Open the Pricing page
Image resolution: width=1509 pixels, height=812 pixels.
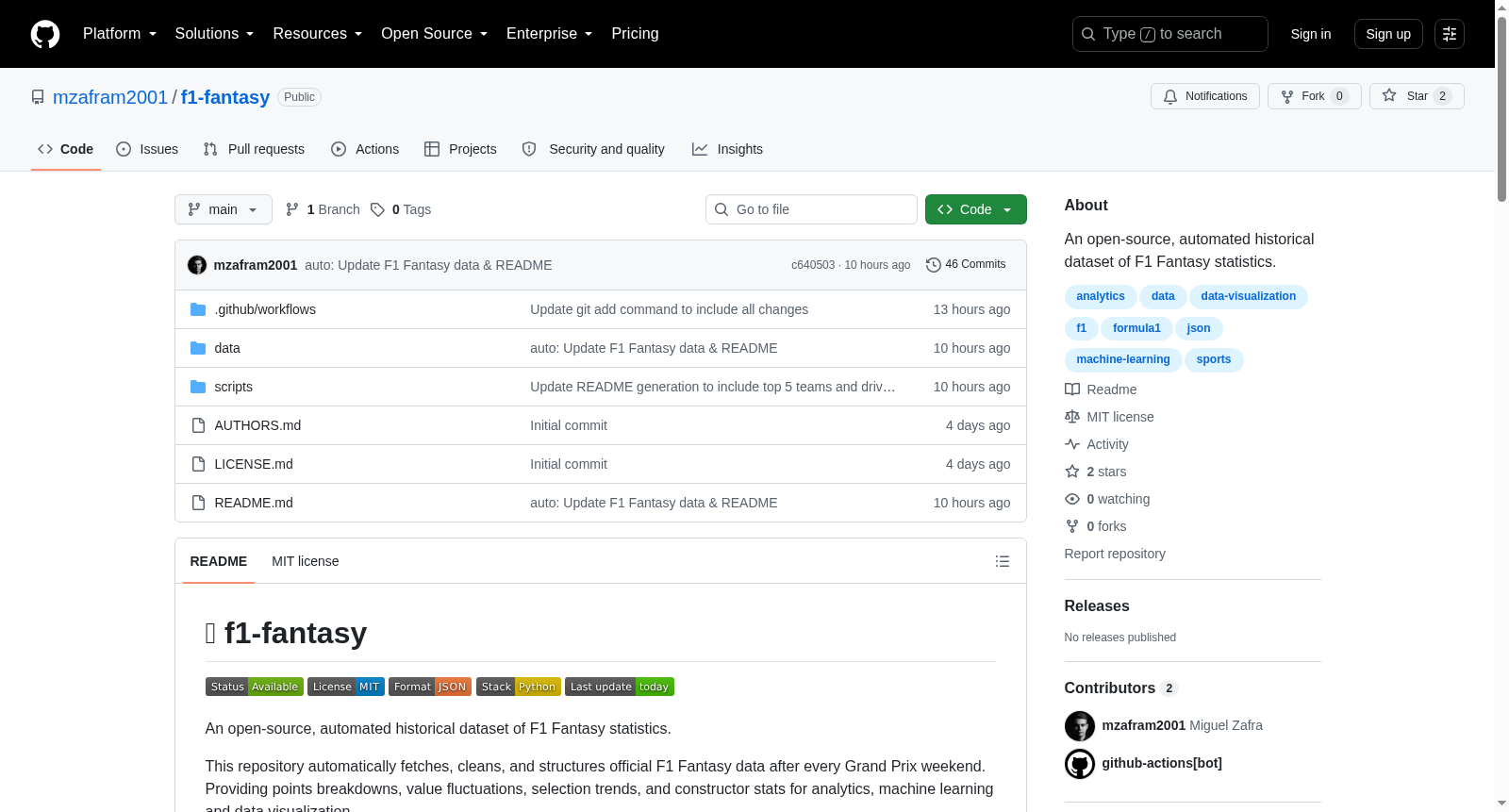(635, 34)
